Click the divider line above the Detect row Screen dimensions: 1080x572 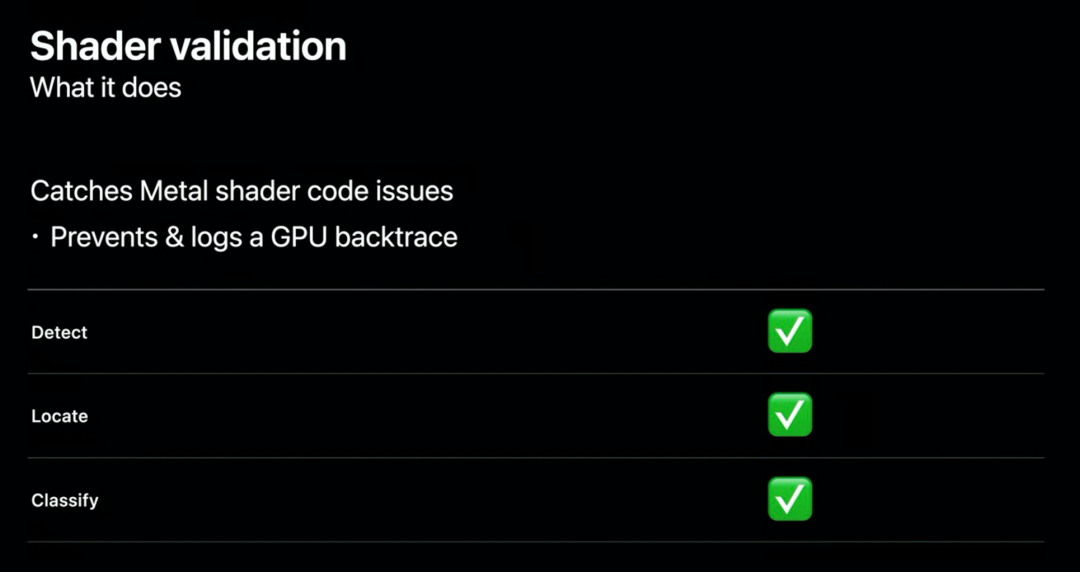tap(536, 290)
